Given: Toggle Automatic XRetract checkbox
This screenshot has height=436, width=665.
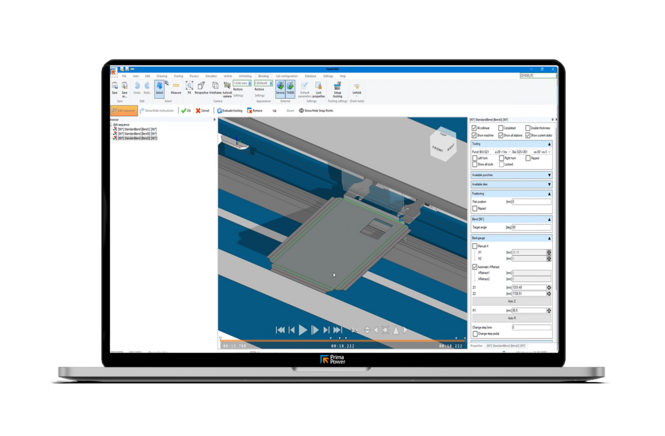Looking at the screenshot, I should click(x=475, y=267).
